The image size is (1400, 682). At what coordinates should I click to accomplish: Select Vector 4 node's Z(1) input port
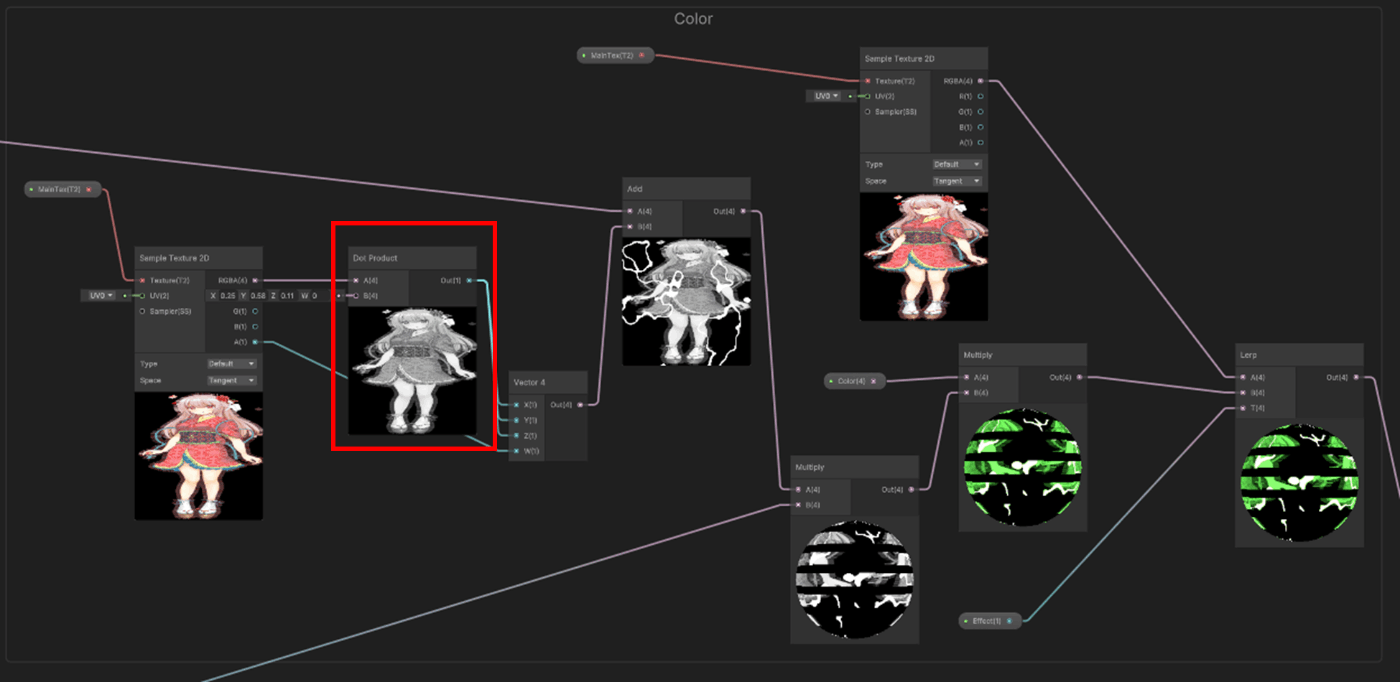516,435
